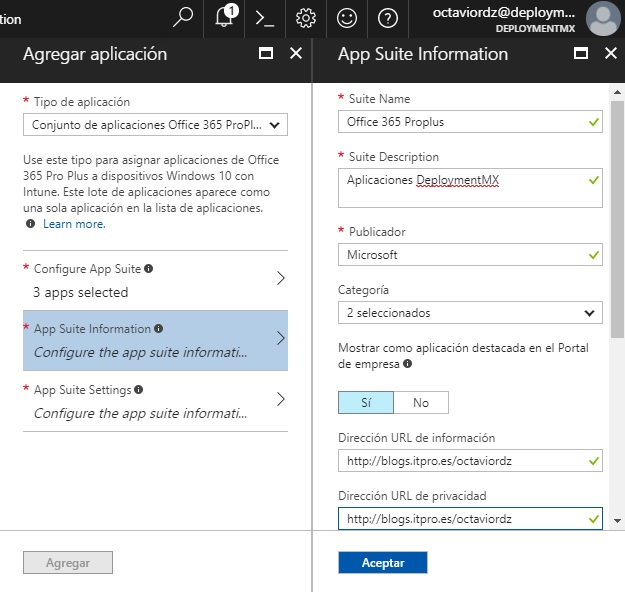The width and height of the screenshot is (625, 592).
Task: Click the search magnifier icon in top bar
Action: pyautogui.click(x=183, y=18)
